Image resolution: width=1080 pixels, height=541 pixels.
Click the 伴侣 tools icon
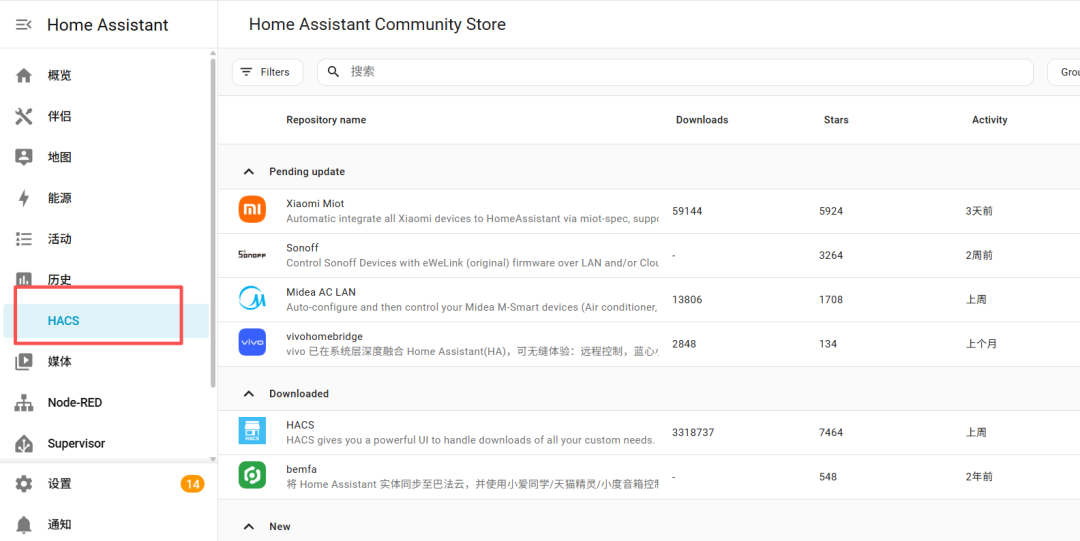[24, 116]
